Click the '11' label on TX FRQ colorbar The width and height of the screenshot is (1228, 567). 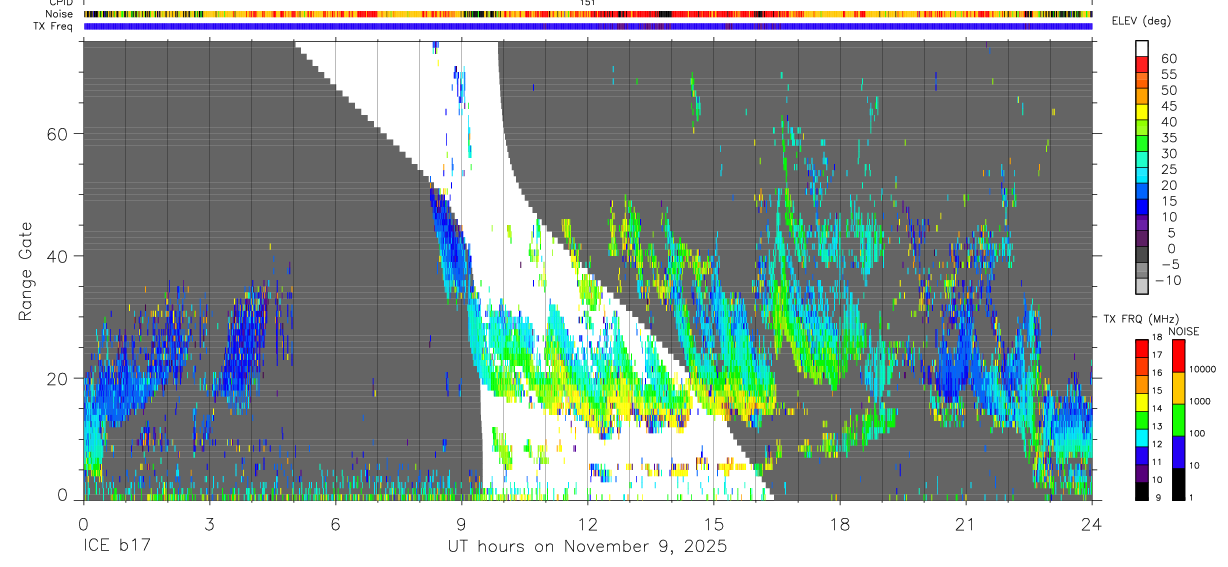click(x=1155, y=462)
